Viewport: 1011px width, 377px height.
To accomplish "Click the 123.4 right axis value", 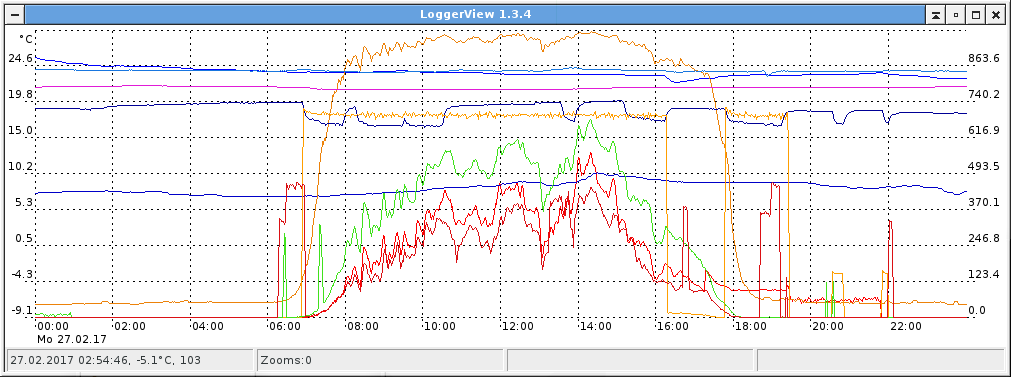I will point(985,275).
